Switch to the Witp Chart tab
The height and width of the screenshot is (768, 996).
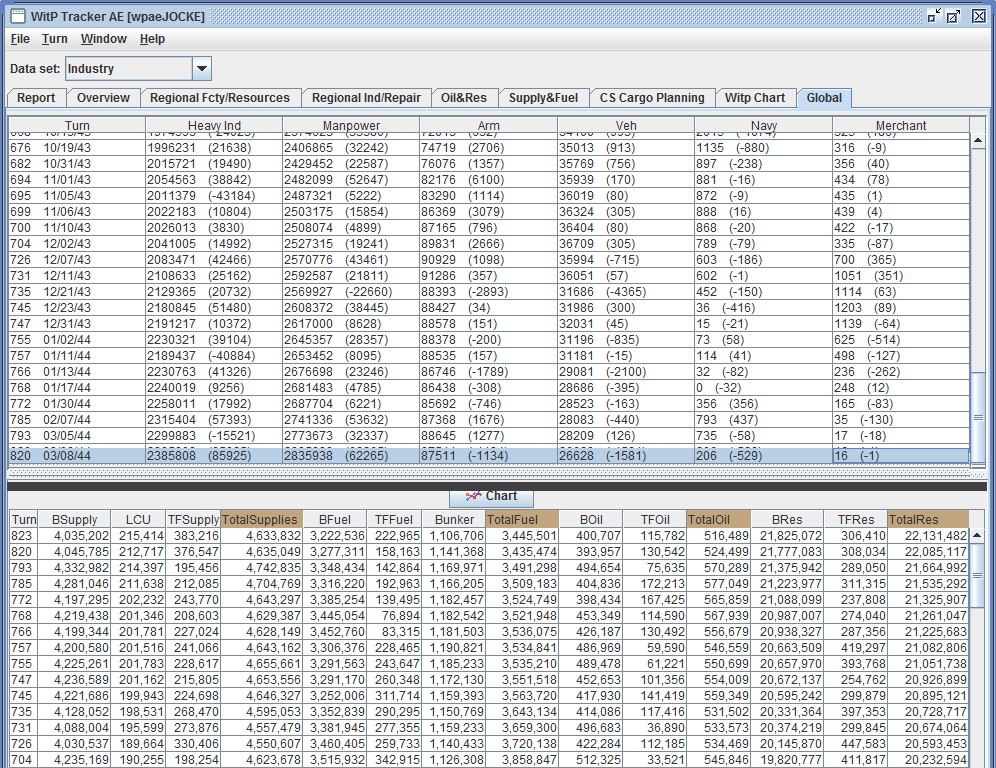tap(755, 98)
